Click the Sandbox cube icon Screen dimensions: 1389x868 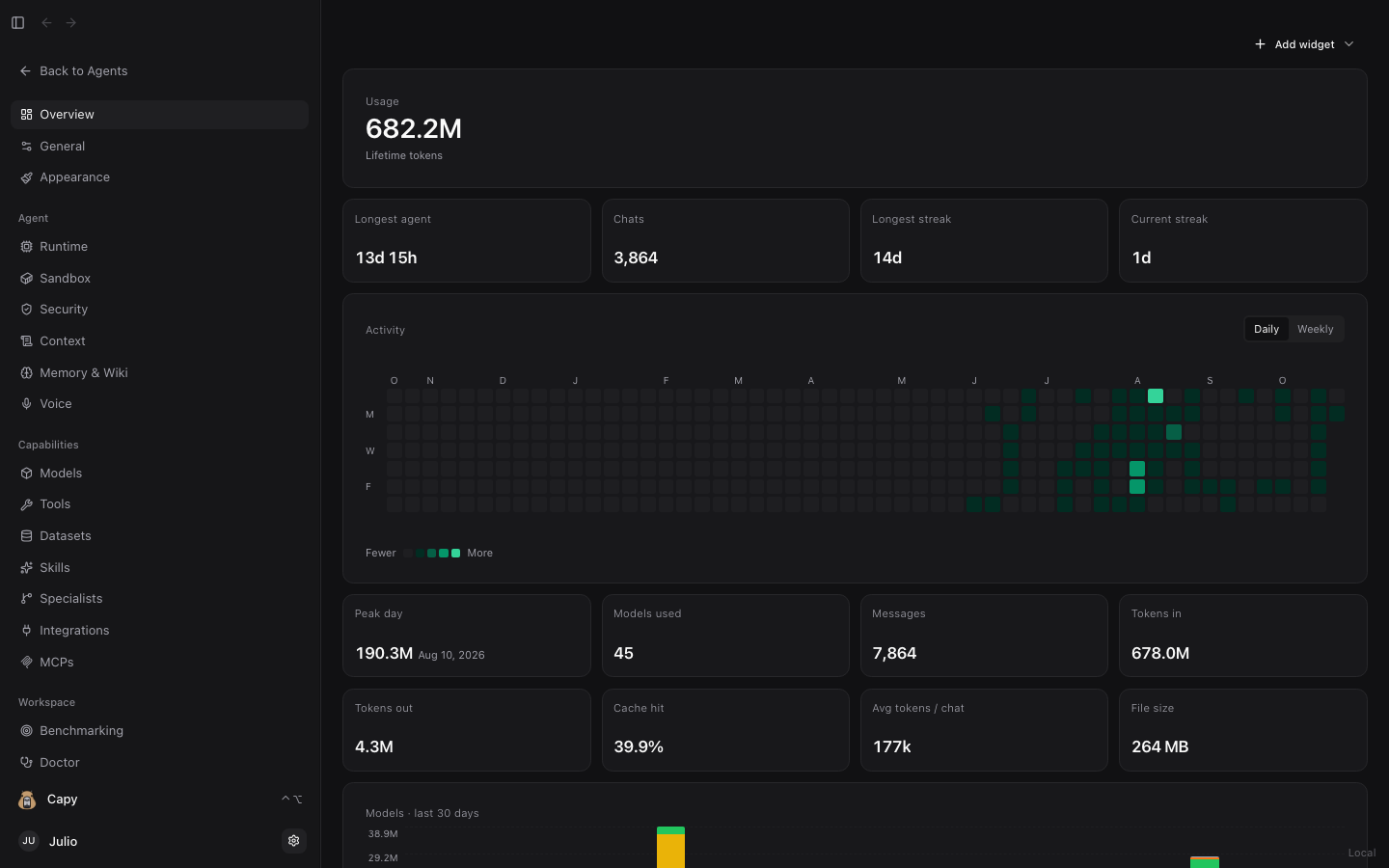pos(27,279)
